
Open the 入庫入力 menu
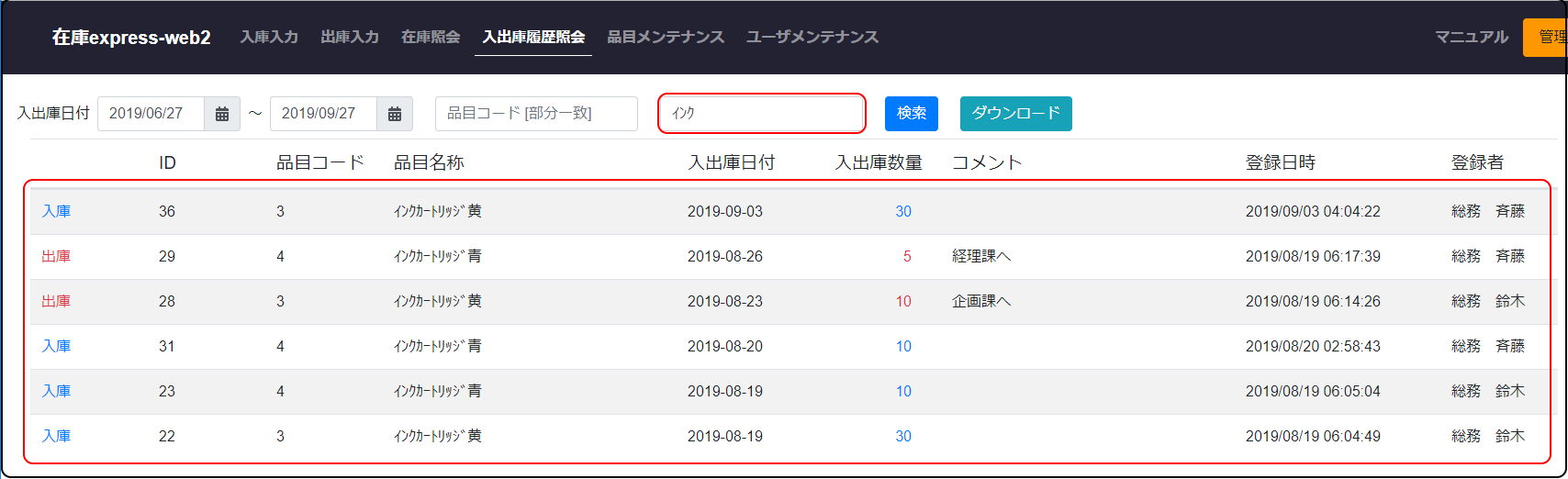pos(269,38)
